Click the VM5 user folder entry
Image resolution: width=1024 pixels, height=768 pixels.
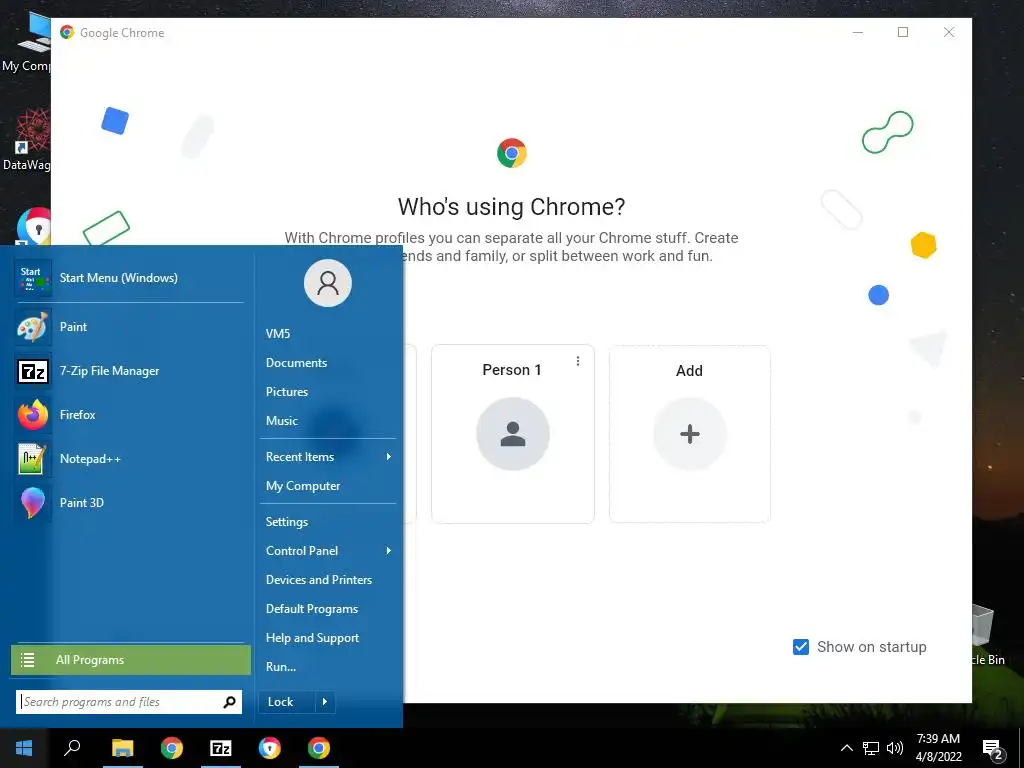pyautogui.click(x=278, y=334)
